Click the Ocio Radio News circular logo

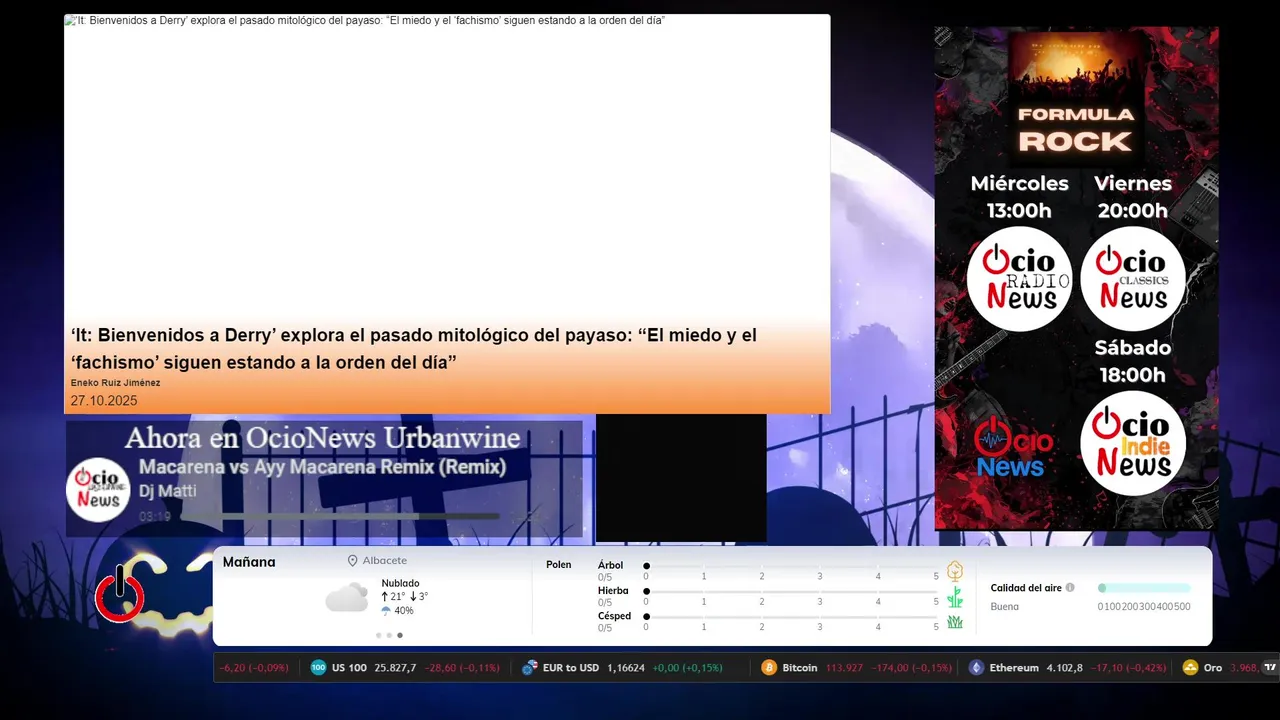click(x=1019, y=279)
